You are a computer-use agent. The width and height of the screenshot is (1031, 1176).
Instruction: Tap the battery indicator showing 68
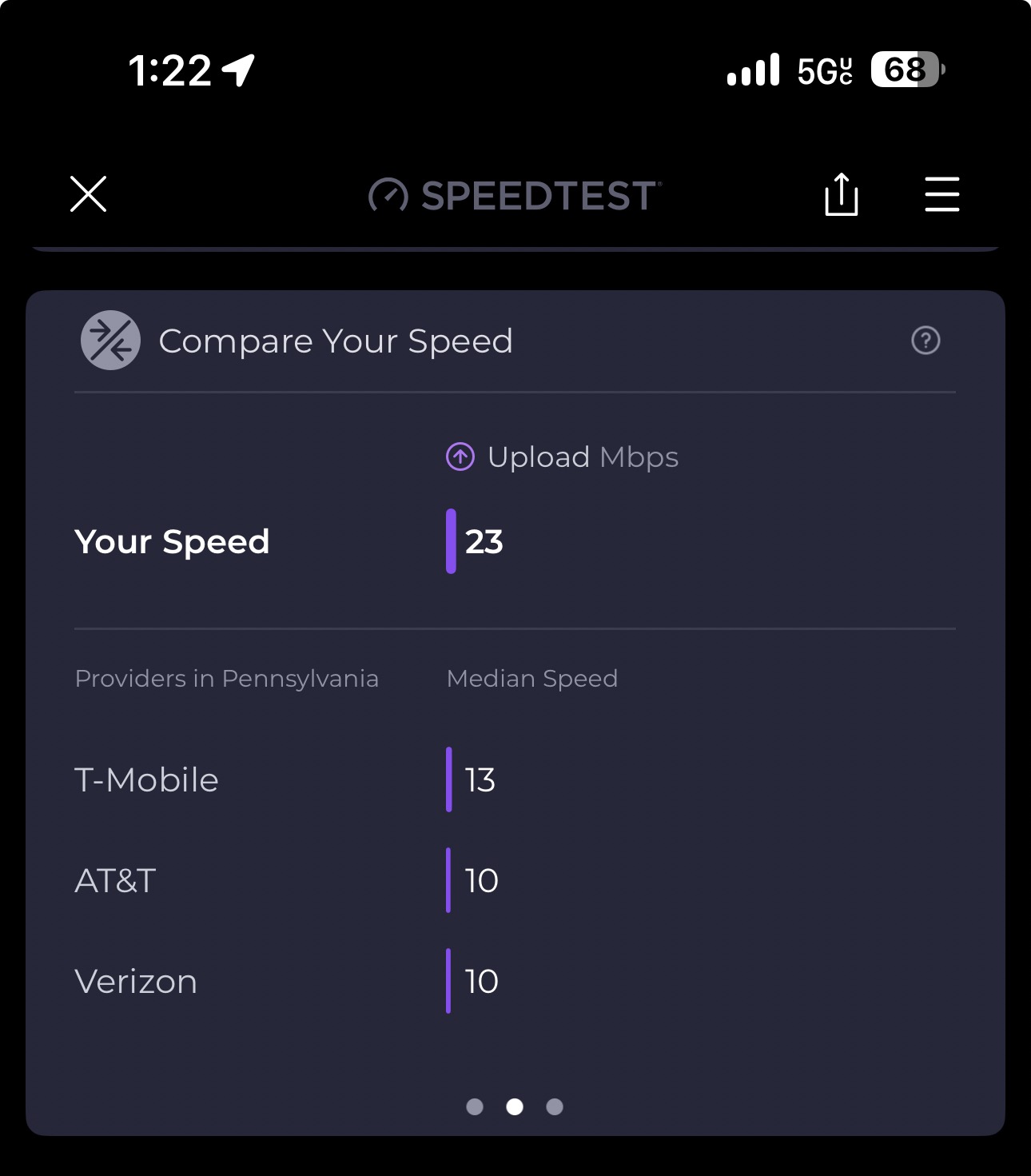click(908, 70)
